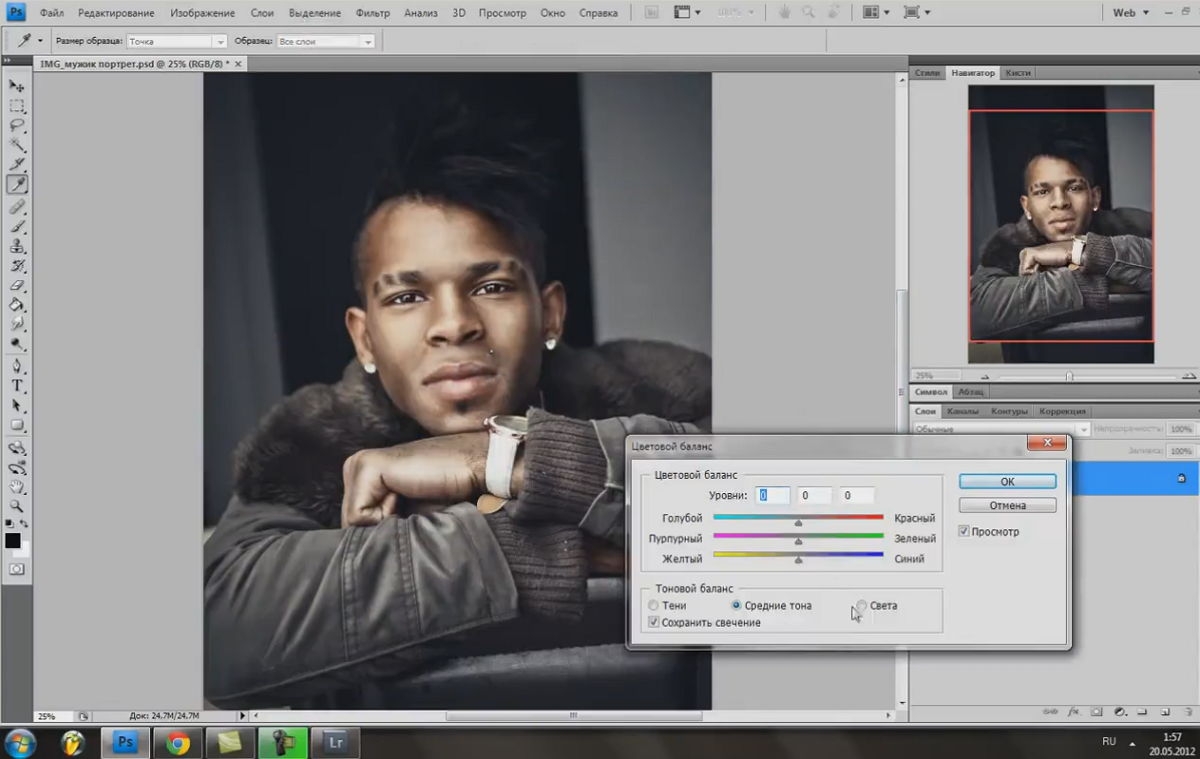This screenshot has width=1200, height=759.
Task: Select the Pen tool
Action: click(17, 366)
